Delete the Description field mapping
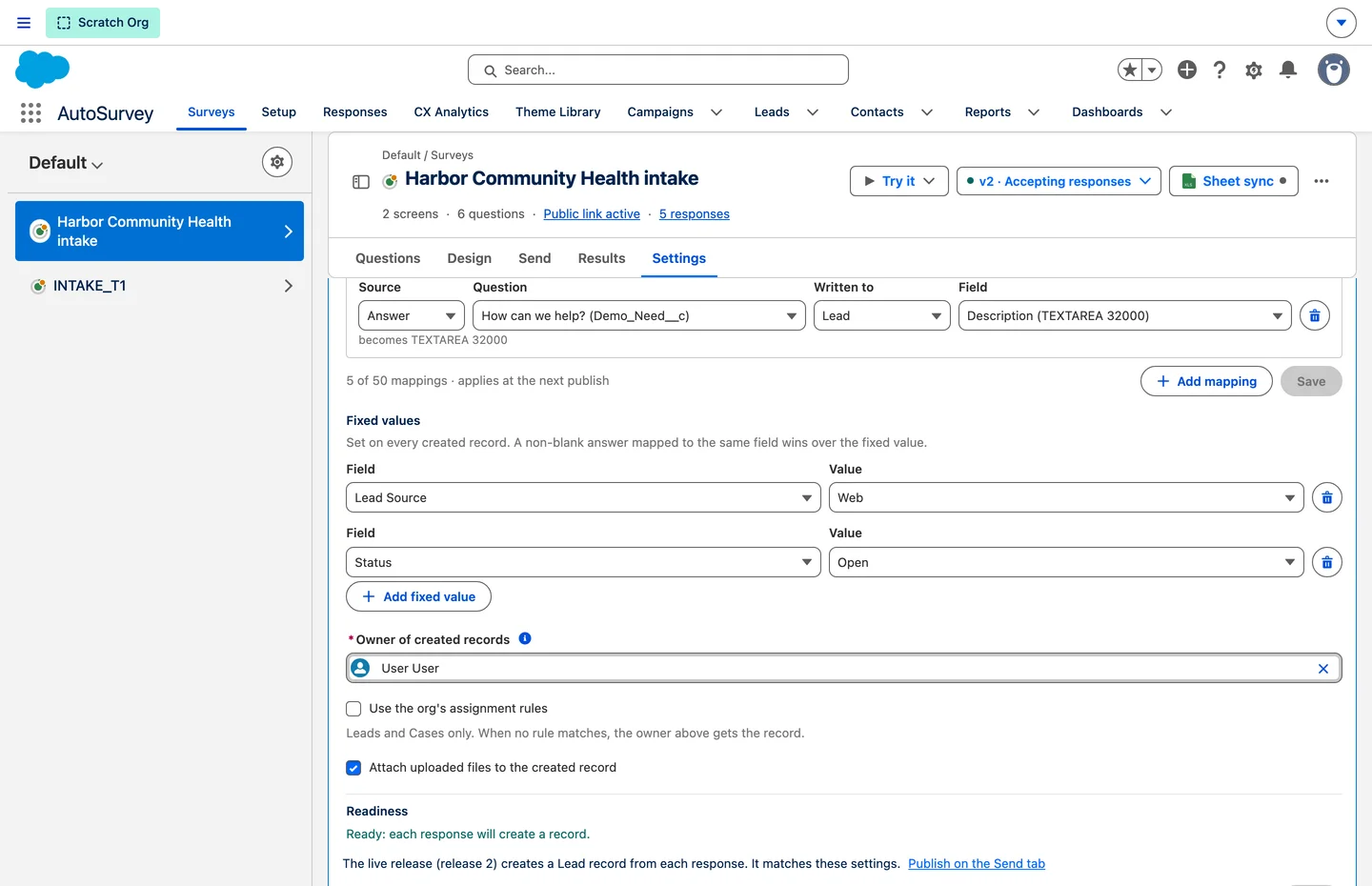The width and height of the screenshot is (1372, 886). pos(1315,315)
